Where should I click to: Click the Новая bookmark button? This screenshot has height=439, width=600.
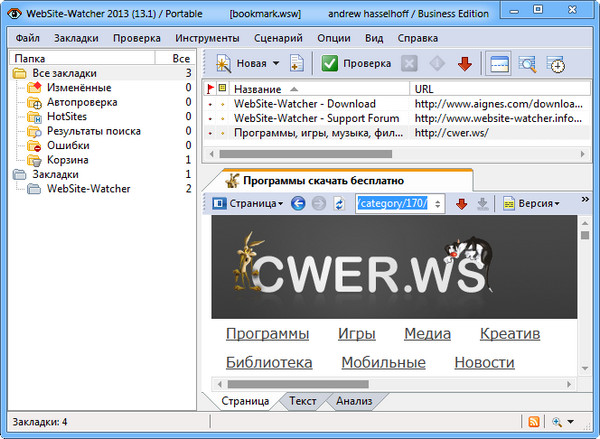[241, 64]
